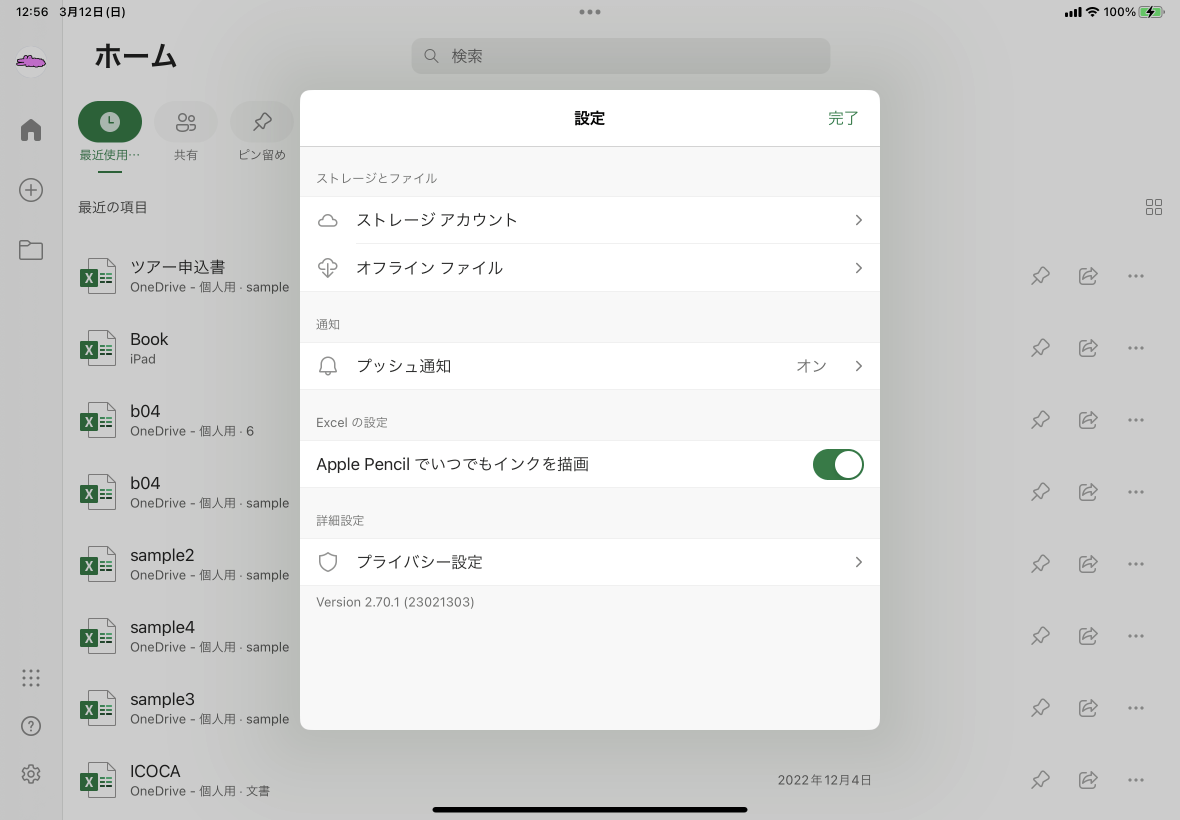Open the ツアー申込書 file name
The image size is (1180, 820).
178,267
